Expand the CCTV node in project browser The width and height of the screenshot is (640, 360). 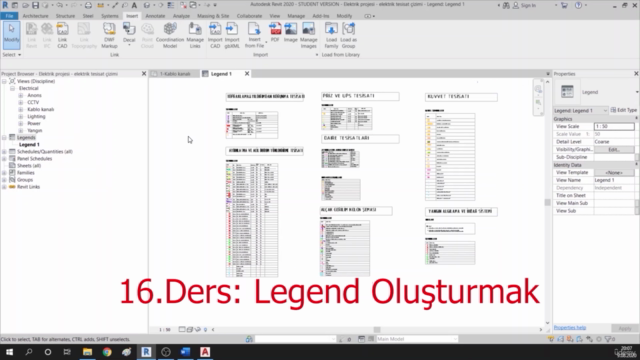20,102
